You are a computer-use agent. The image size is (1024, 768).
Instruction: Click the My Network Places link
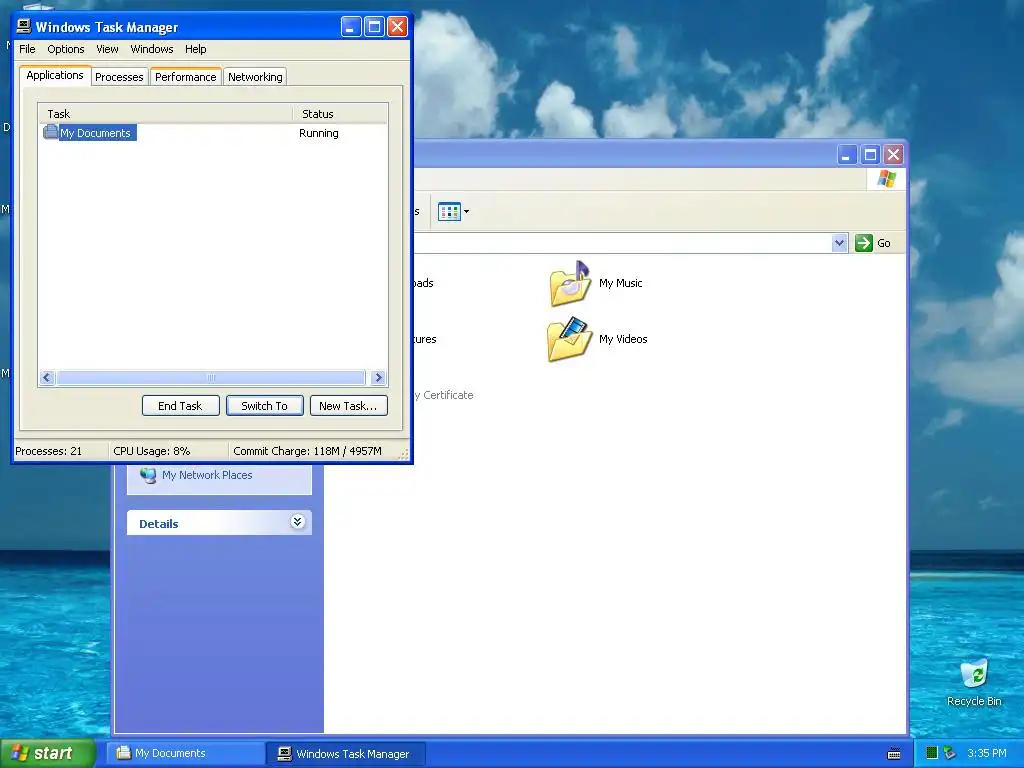(x=207, y=475)
